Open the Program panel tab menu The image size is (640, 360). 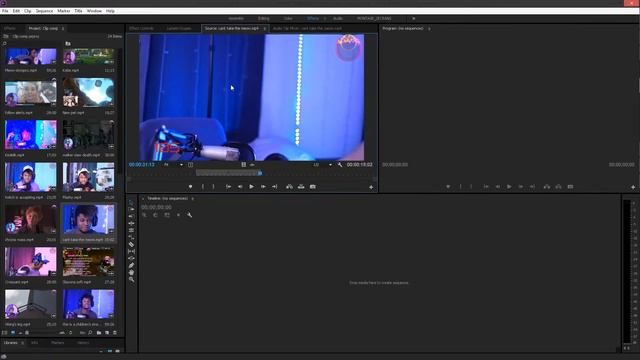[x=429, y=29]
